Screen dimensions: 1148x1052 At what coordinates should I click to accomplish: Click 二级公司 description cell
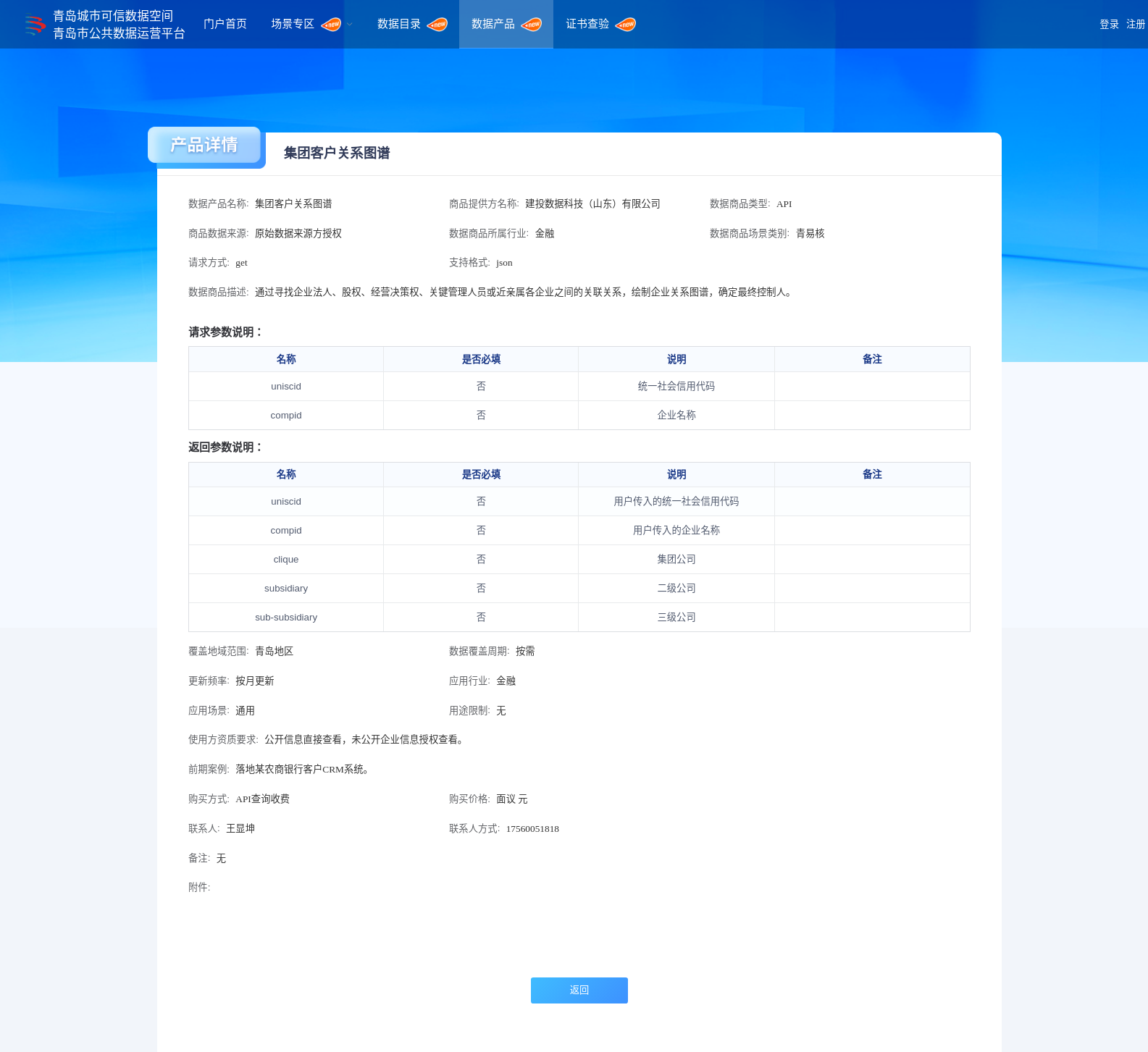[x=676, y=589]
